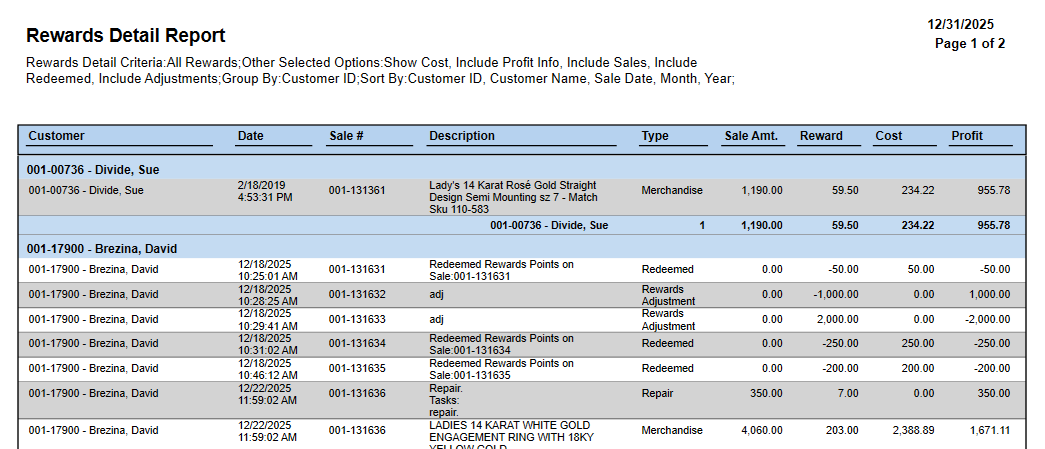This screenshot has height=449, width=1045.
Task: Click the Date column header
Action: click(x=250, y=136)
